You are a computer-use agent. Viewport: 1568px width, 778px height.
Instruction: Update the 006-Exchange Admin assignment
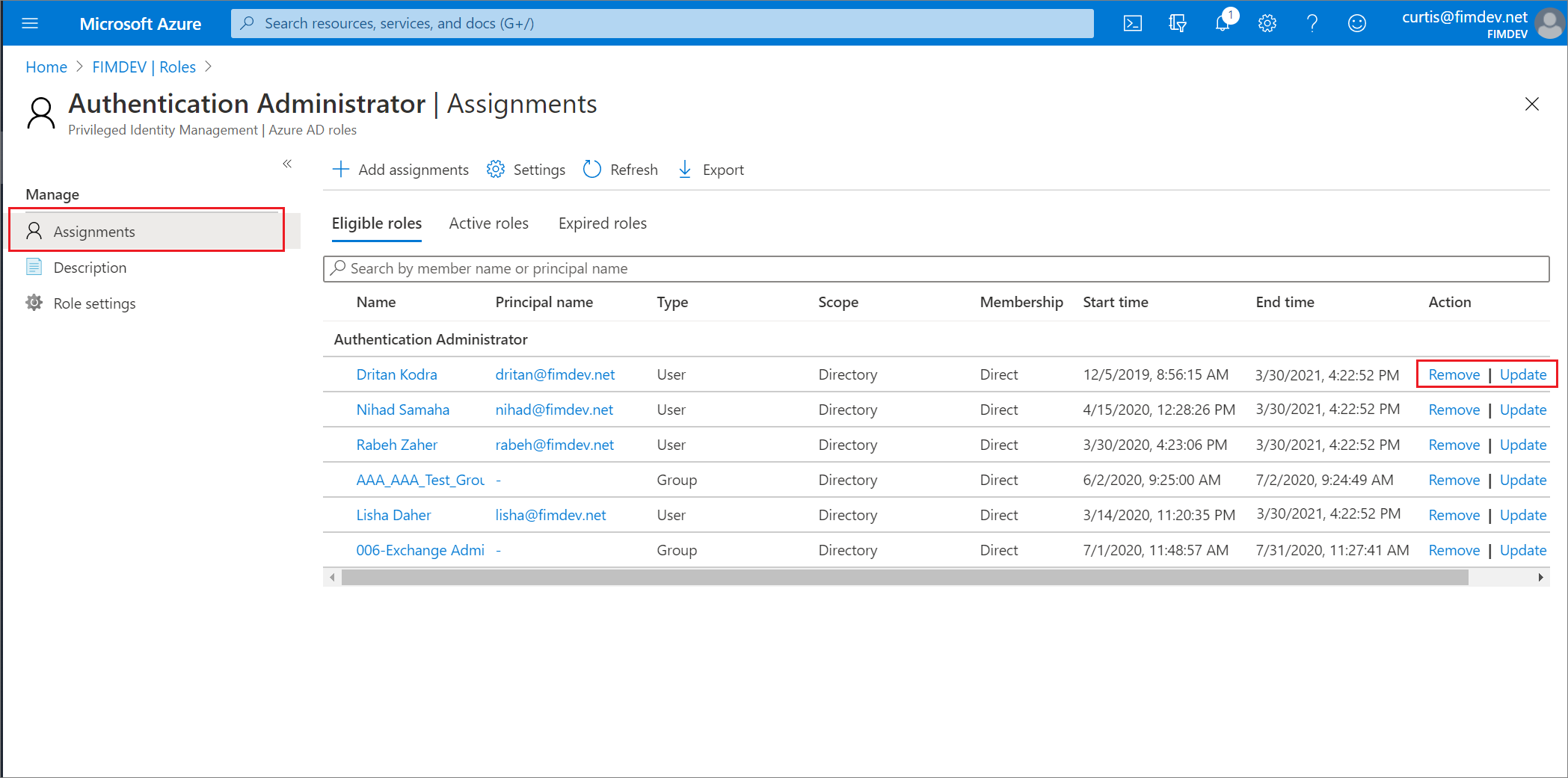point(1523,550)
